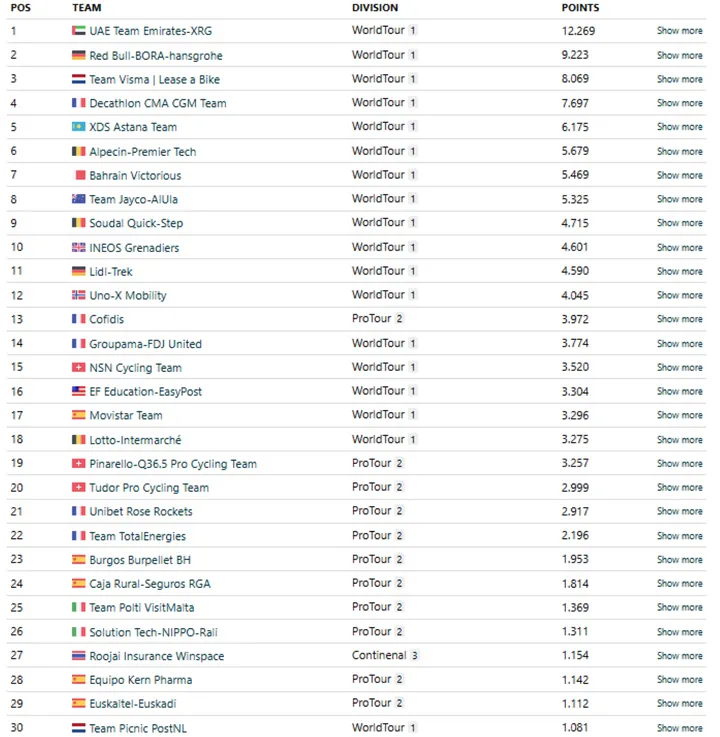Click the Thai flag beside Roojai Insurance Winspace
This screenshot has height=737, width=720.
[79, 656]
